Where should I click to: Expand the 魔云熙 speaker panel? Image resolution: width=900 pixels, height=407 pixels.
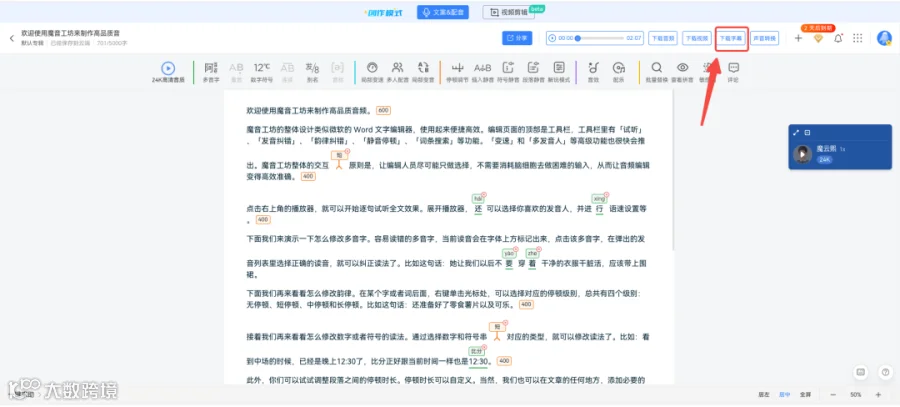point(796,133)
